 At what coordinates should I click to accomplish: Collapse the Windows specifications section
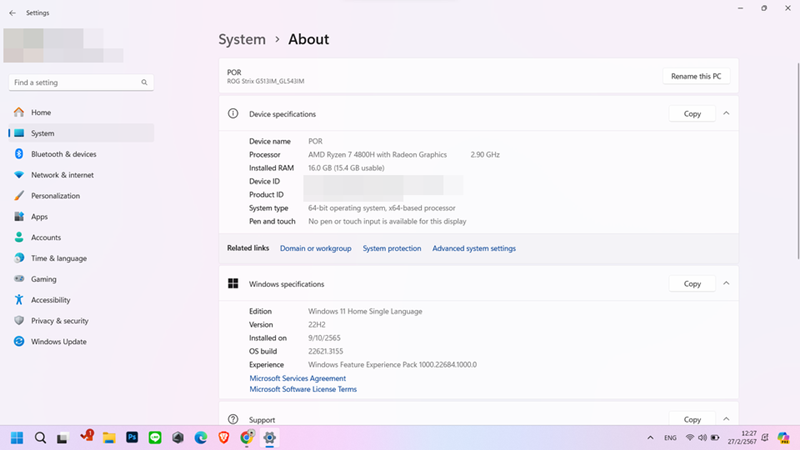[x=726, y=284]
